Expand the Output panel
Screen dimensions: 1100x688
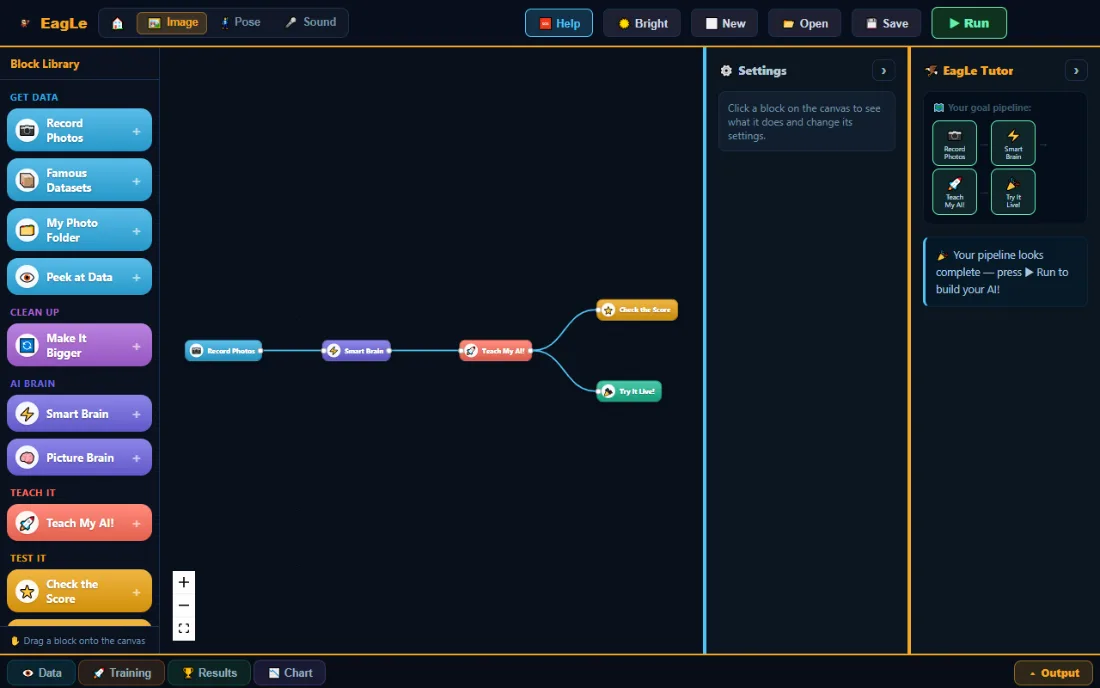pos(1054,673)
